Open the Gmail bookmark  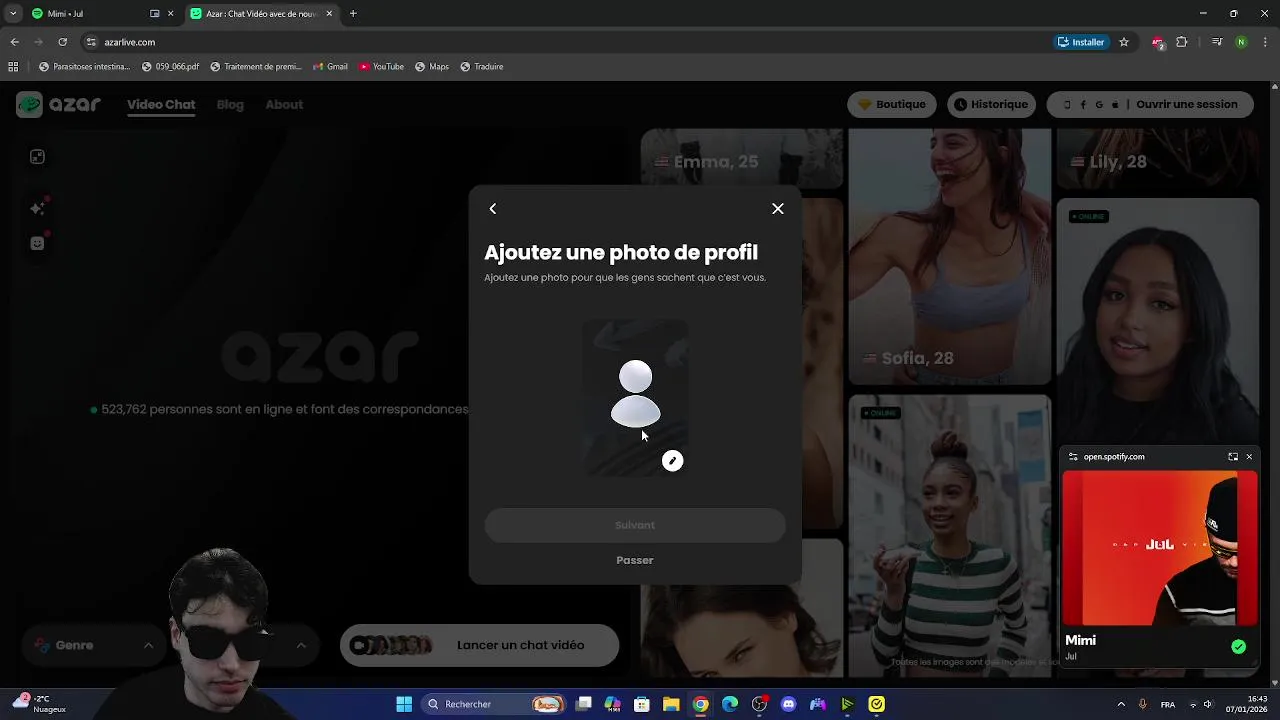point(330,67)
